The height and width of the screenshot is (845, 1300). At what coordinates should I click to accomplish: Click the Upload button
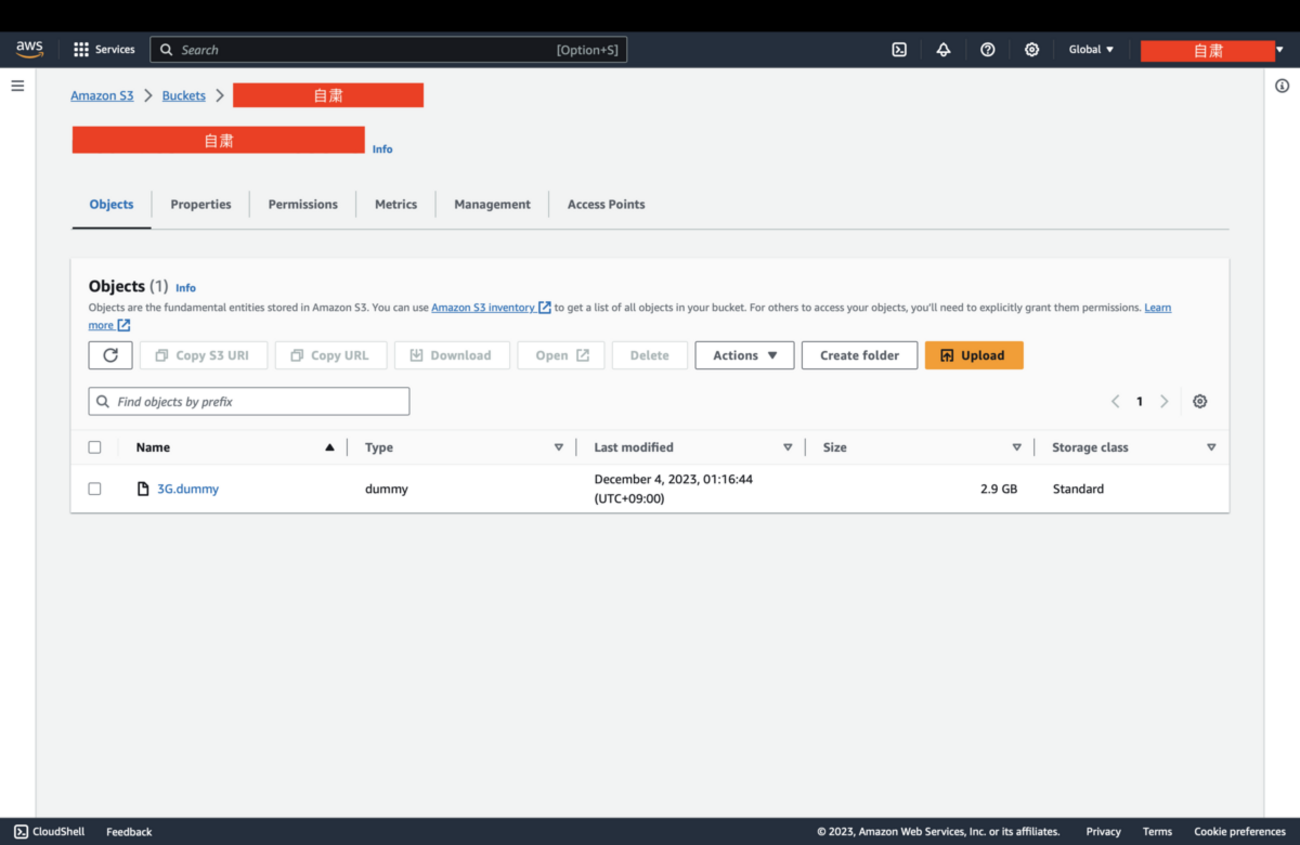coord(974,355)
